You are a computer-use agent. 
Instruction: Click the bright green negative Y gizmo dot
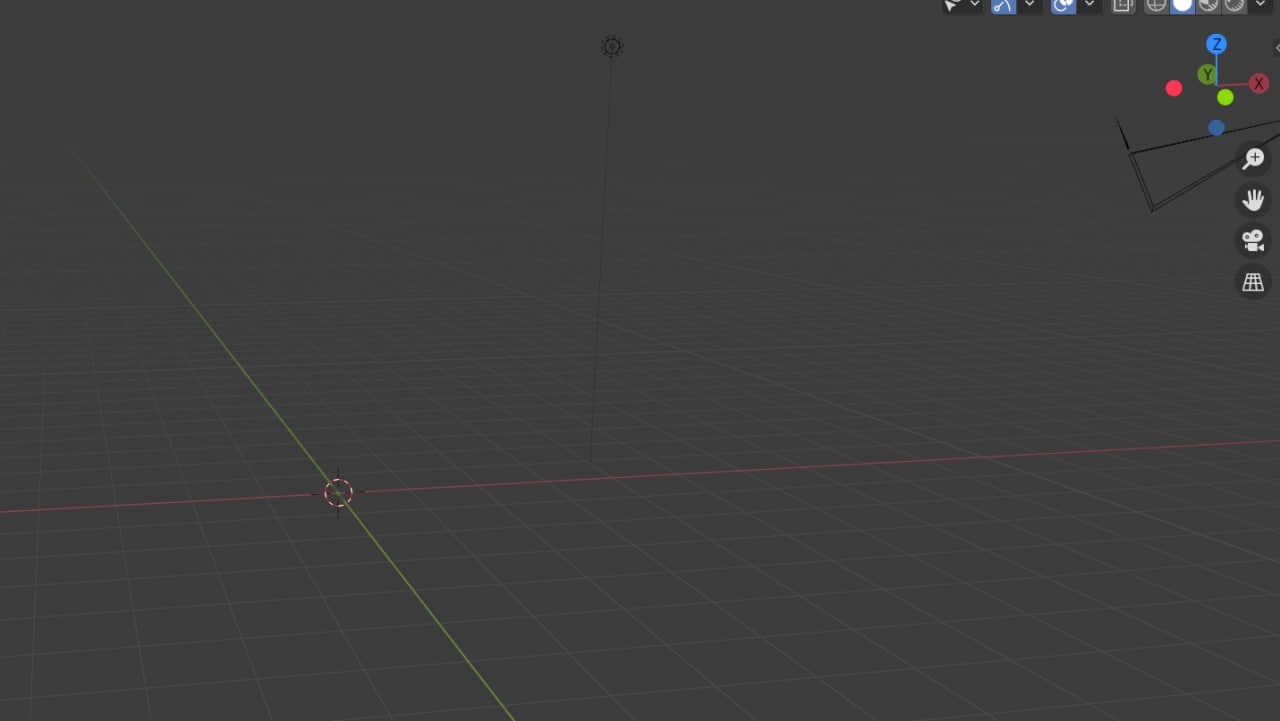[x=1225, y=97]
